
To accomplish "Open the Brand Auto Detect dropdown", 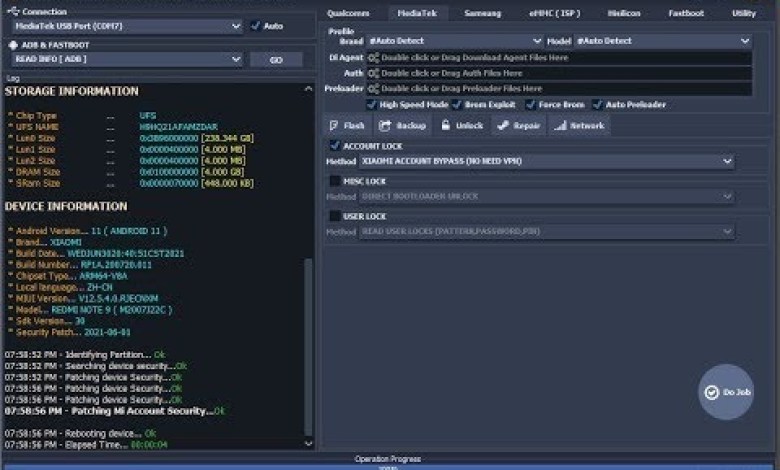I will pos(454,41).
